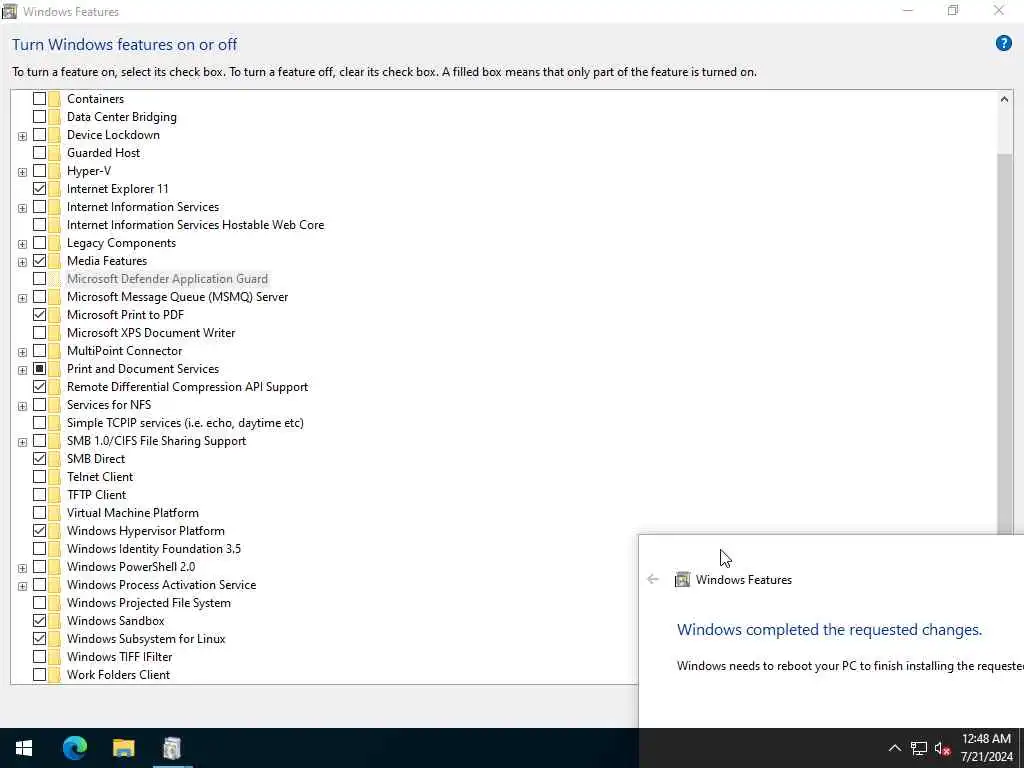
Task: Check the Windows TIFF IFilter box
Action: [39, 657]
